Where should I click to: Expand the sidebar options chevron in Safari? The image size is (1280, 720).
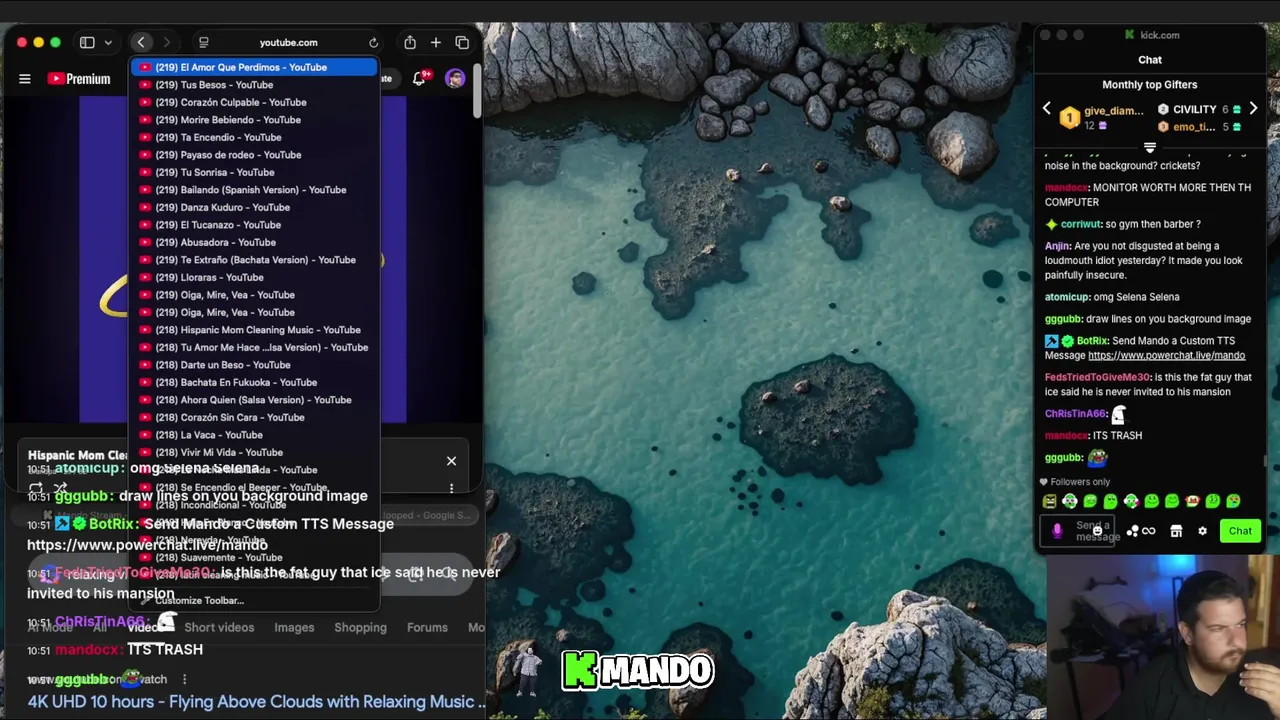[108, 42]
